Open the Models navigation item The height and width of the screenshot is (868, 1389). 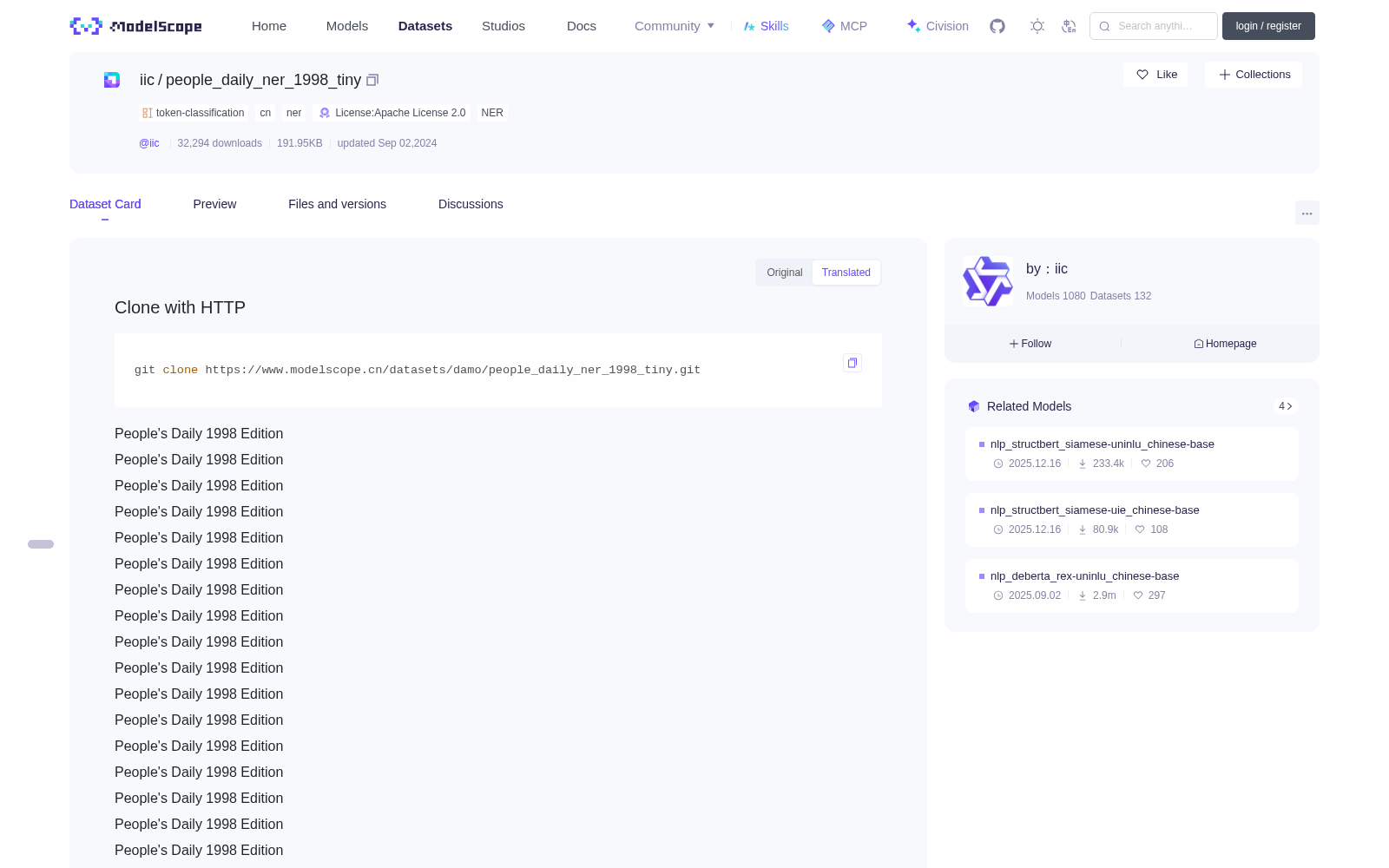pyautogui.click(x=347, y=26)
